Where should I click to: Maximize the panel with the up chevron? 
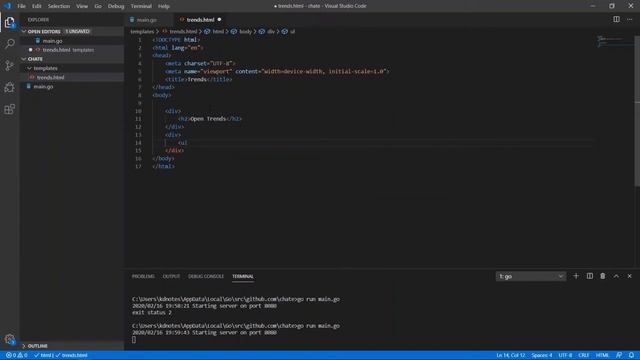pos(616,276)
